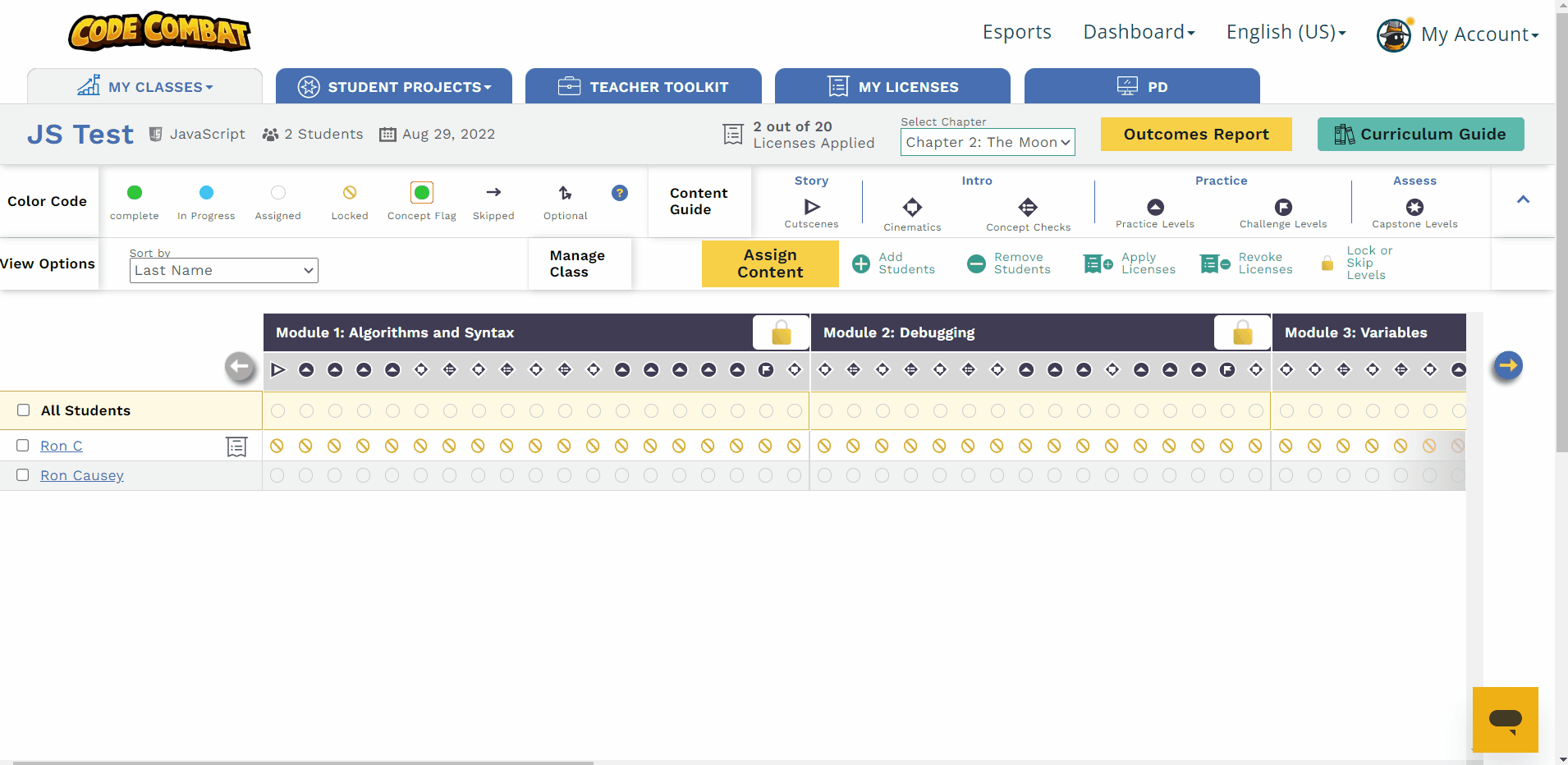Open Ron C's license details icon

click(x=236, y=447)
